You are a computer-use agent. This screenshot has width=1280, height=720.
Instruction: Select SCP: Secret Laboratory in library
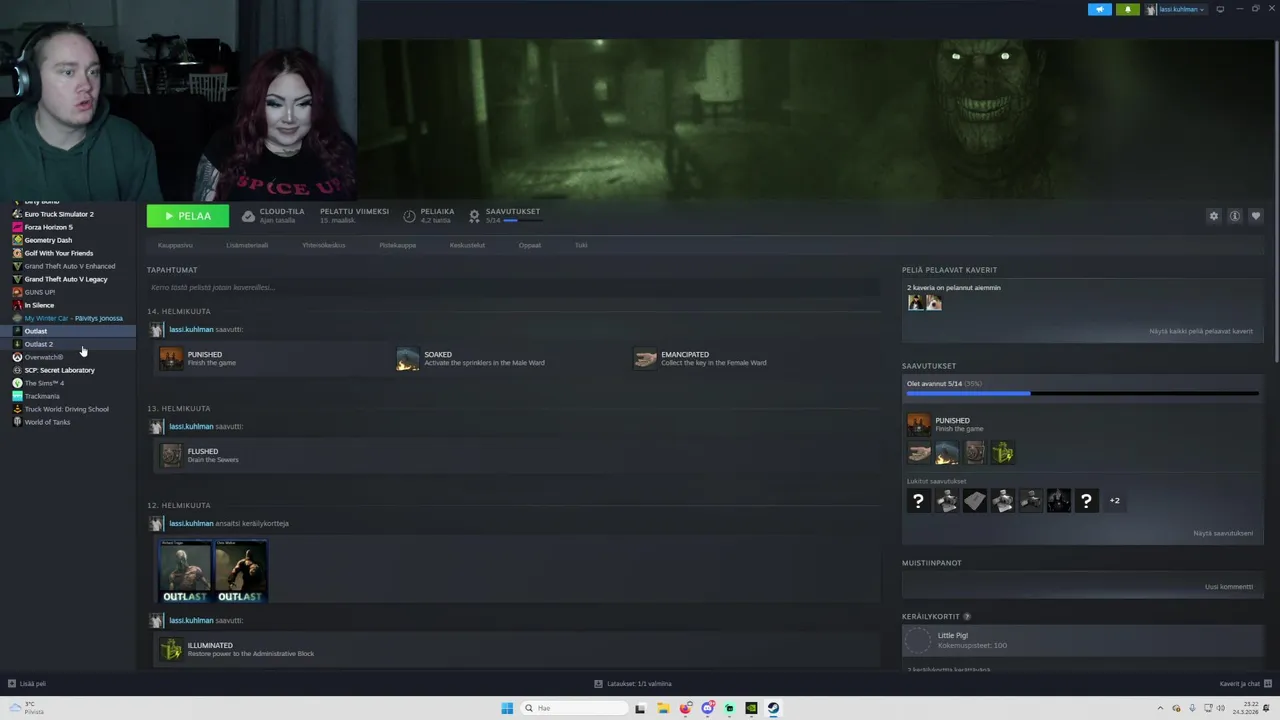pos(59,370)
